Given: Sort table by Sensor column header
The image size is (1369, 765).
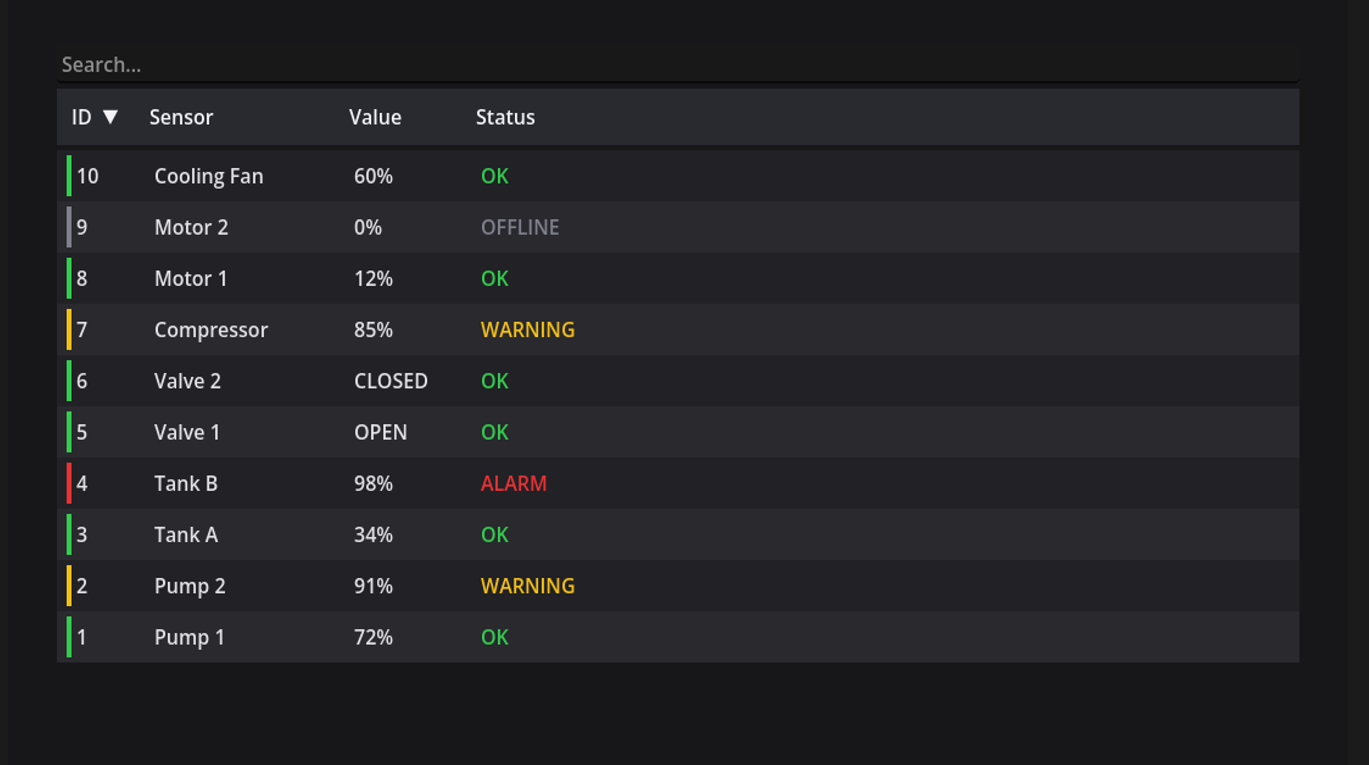Looking at the screenshot, I should tap(181, 117).
